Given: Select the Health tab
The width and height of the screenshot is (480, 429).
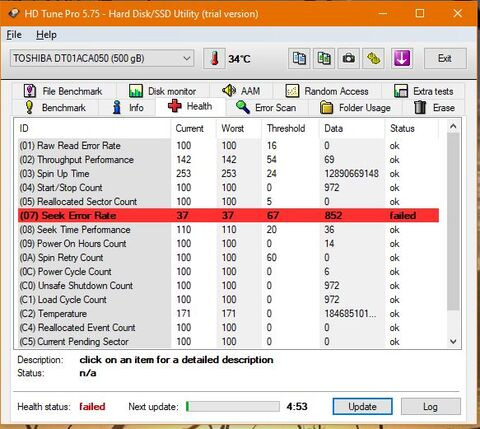Looking at the screenshot, I should point(190,106).
